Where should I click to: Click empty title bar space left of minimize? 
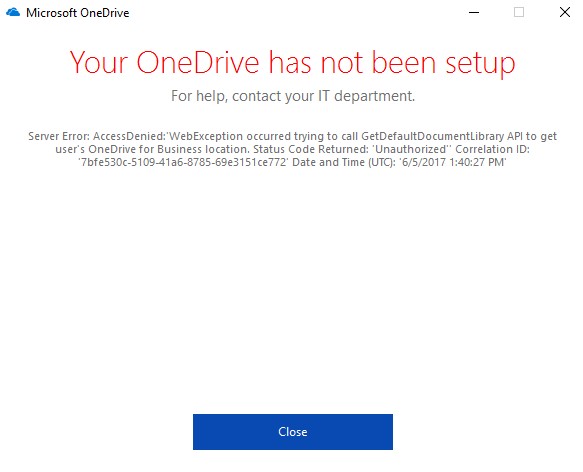point(297,12)
